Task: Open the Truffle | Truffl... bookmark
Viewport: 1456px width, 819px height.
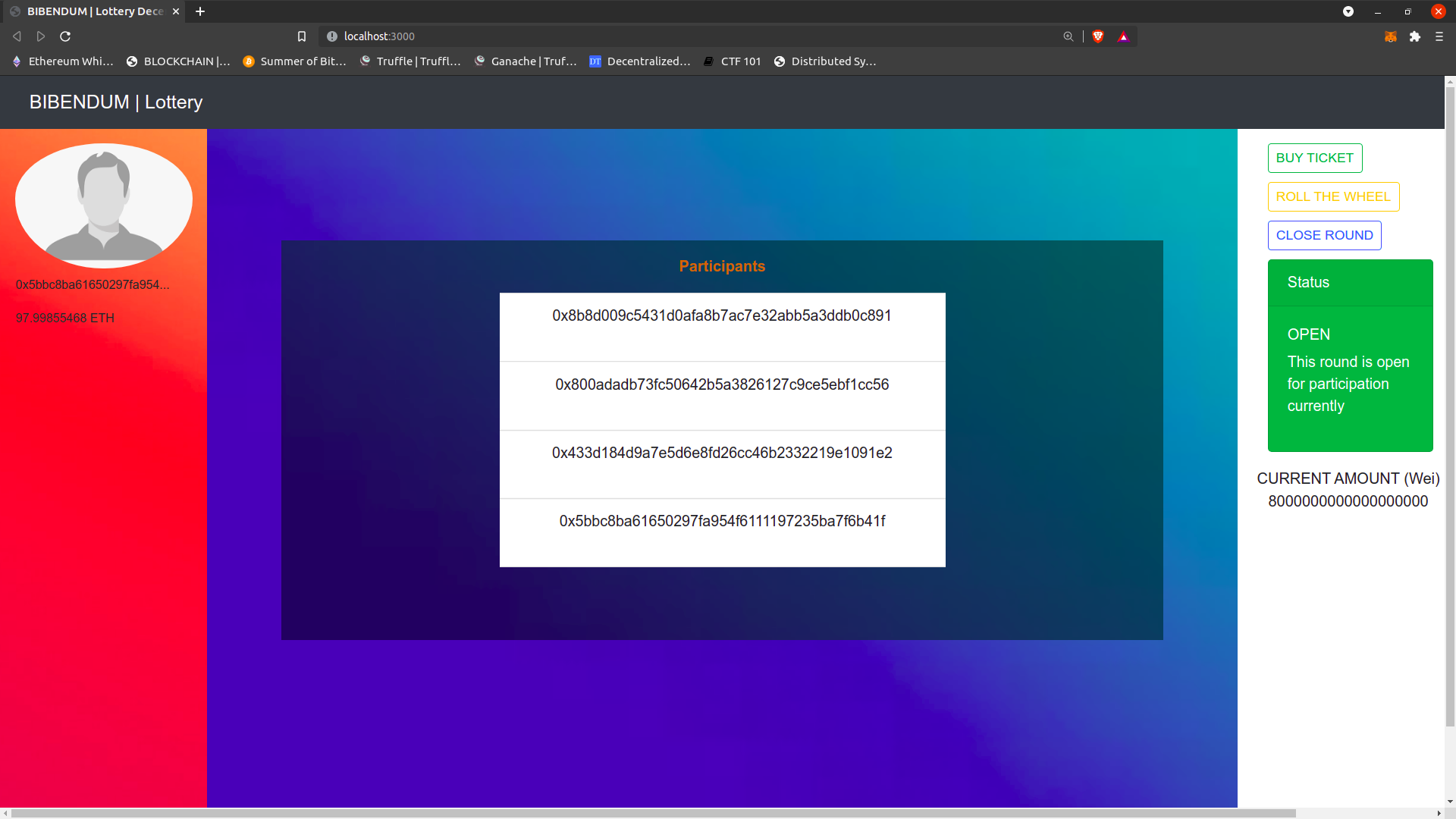Action: (x=410, y=61)
